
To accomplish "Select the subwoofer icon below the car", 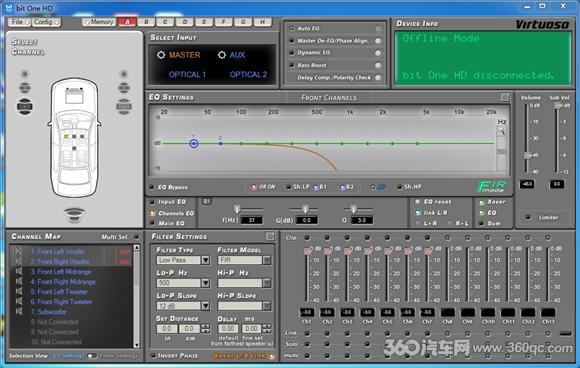I will pos(74,215).
